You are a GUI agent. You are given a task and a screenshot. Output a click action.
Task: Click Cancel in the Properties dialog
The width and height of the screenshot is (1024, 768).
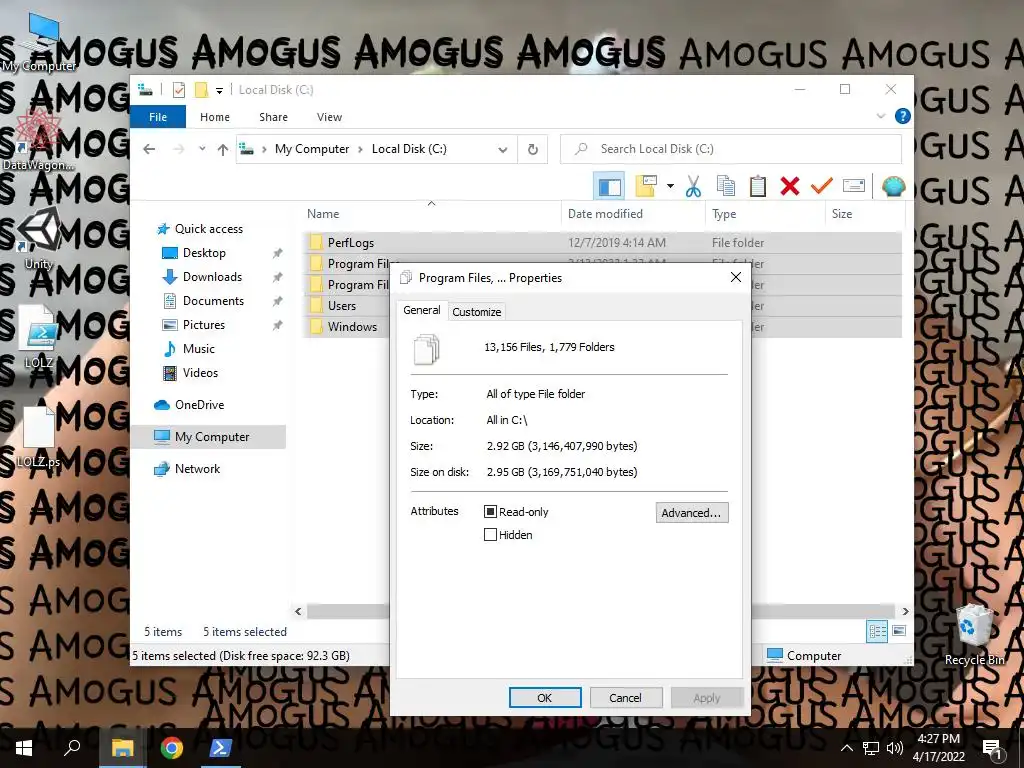click(625, 697)
